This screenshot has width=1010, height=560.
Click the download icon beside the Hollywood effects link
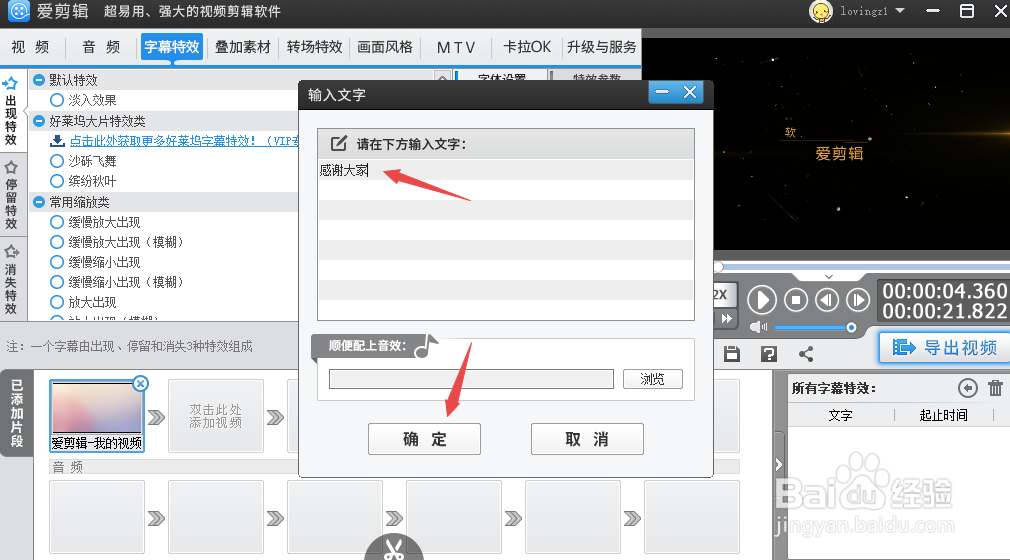(x=57, y=140)
